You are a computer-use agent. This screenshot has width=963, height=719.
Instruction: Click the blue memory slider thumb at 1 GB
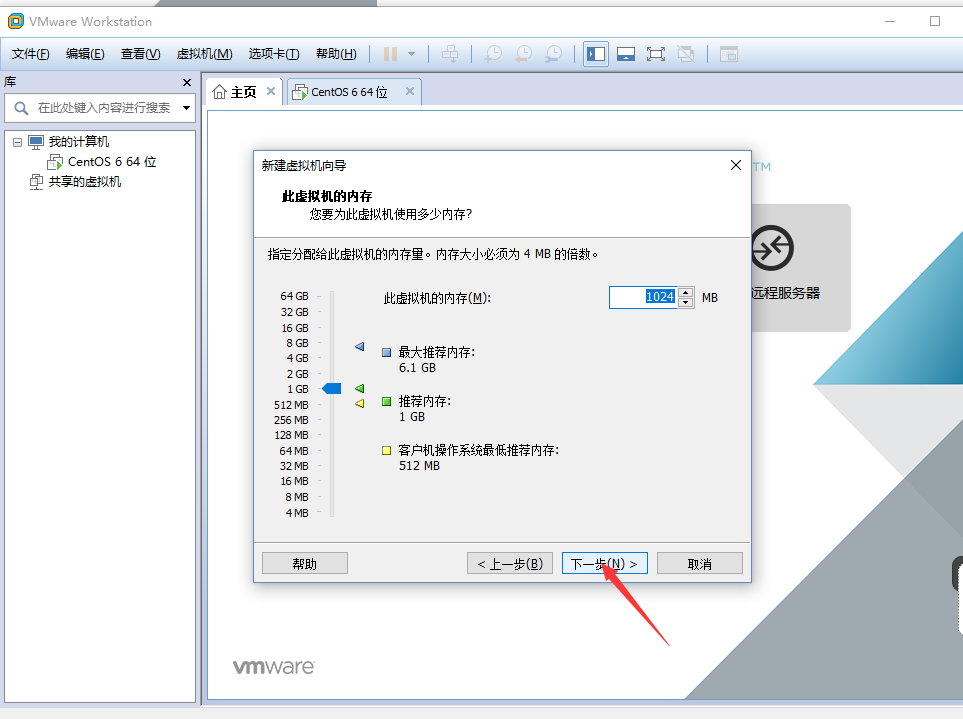point(332,389)
